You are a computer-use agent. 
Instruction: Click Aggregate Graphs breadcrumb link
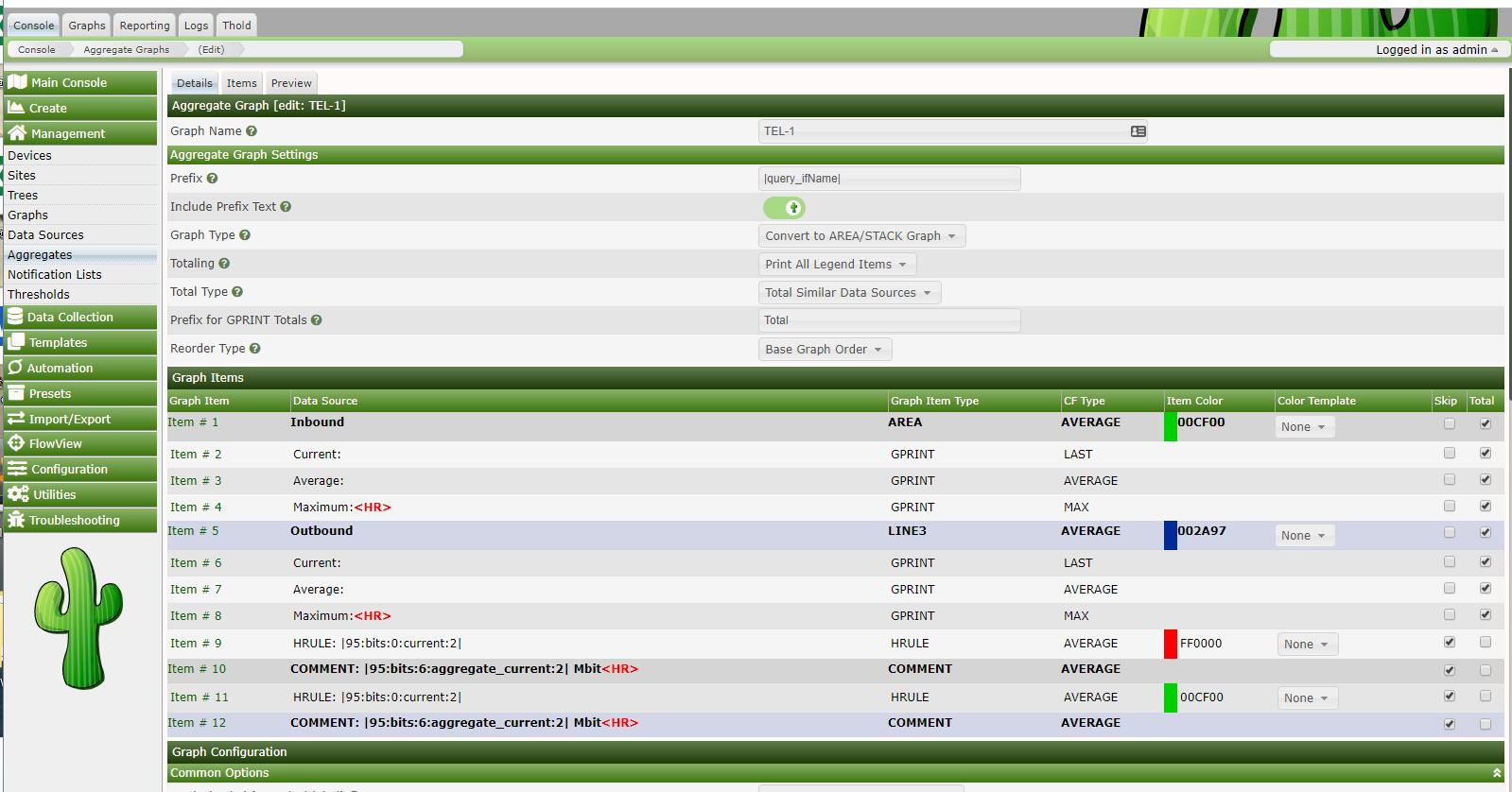point(127,49)
